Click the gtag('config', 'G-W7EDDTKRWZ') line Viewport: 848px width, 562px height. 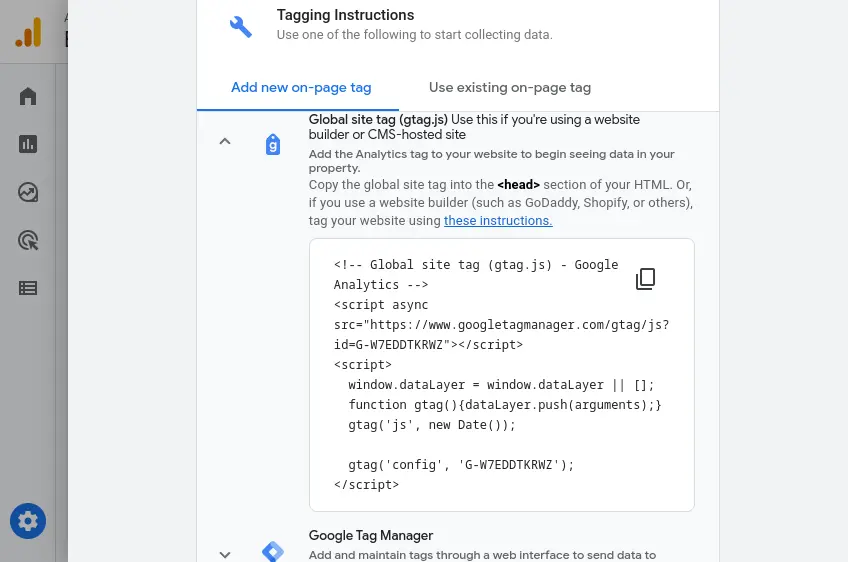tap(461, 465)
